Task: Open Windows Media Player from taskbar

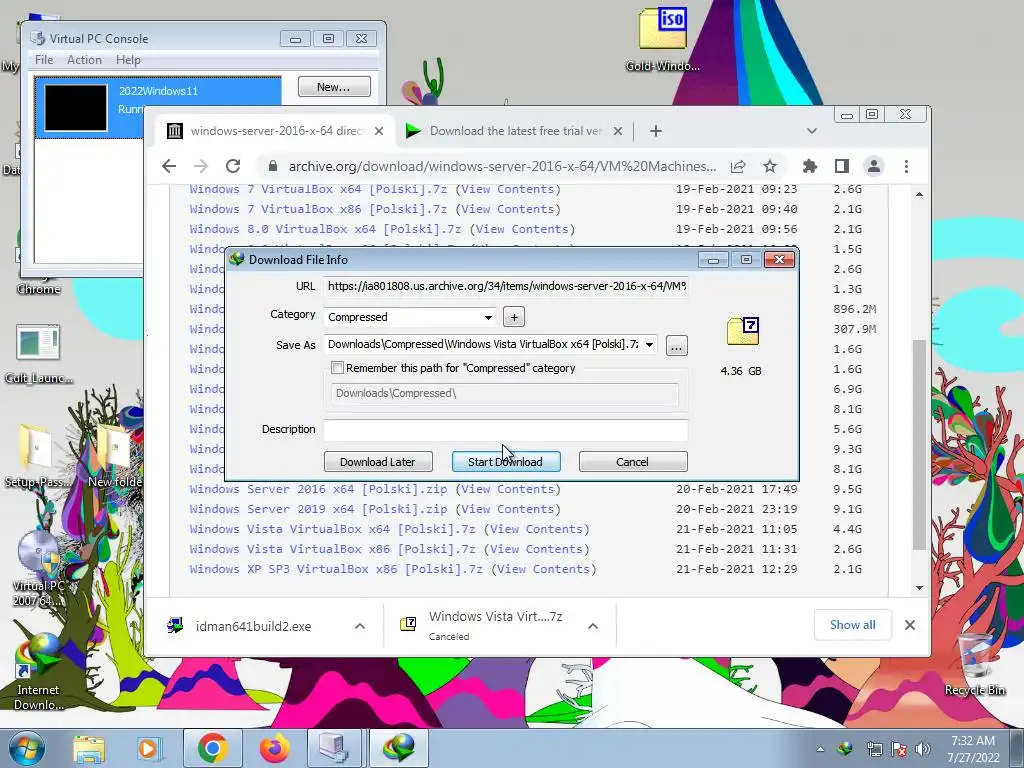Action: point(149,748)
